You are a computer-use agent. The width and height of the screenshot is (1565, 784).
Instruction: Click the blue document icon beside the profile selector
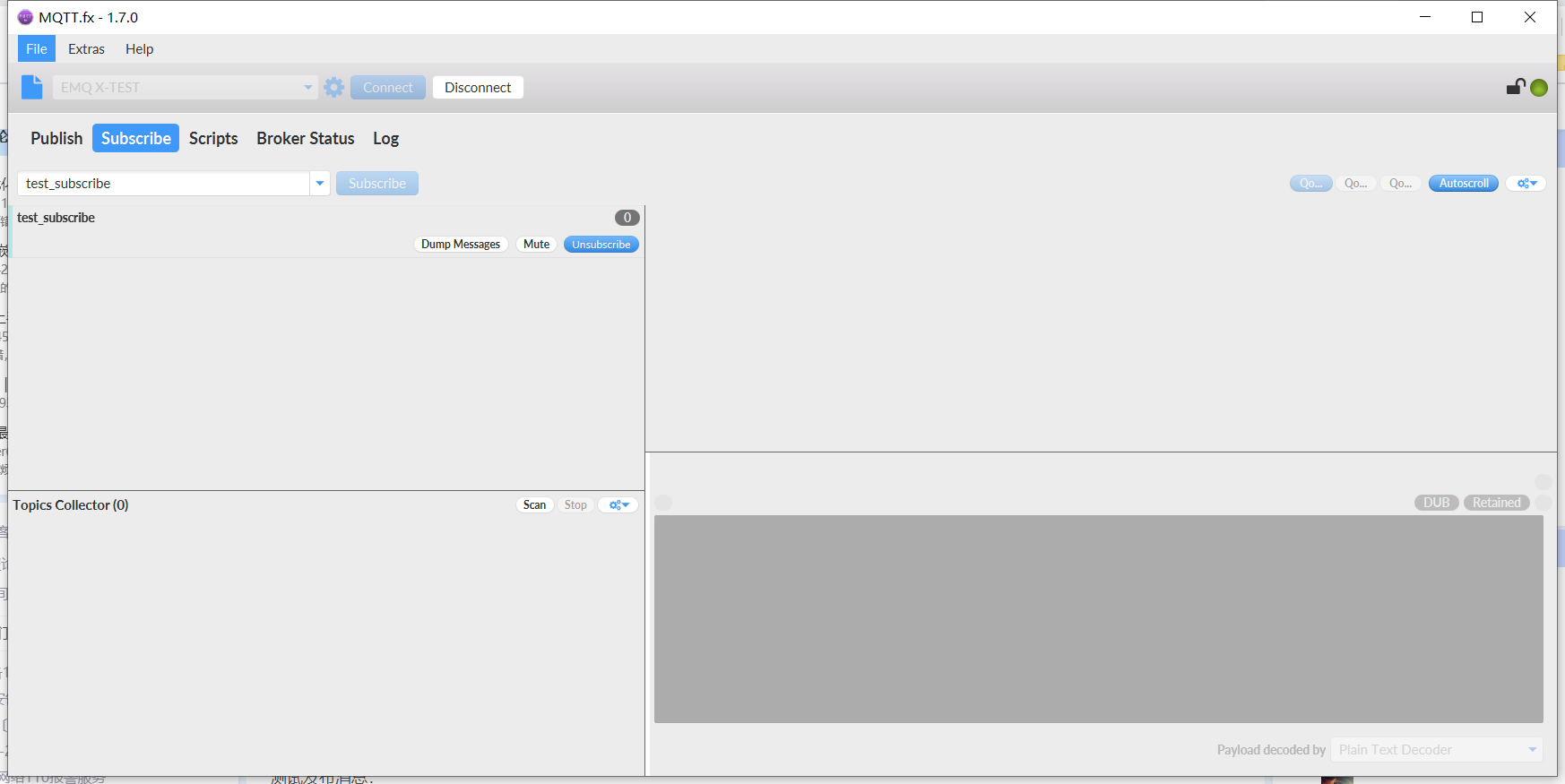click(32, 87)
